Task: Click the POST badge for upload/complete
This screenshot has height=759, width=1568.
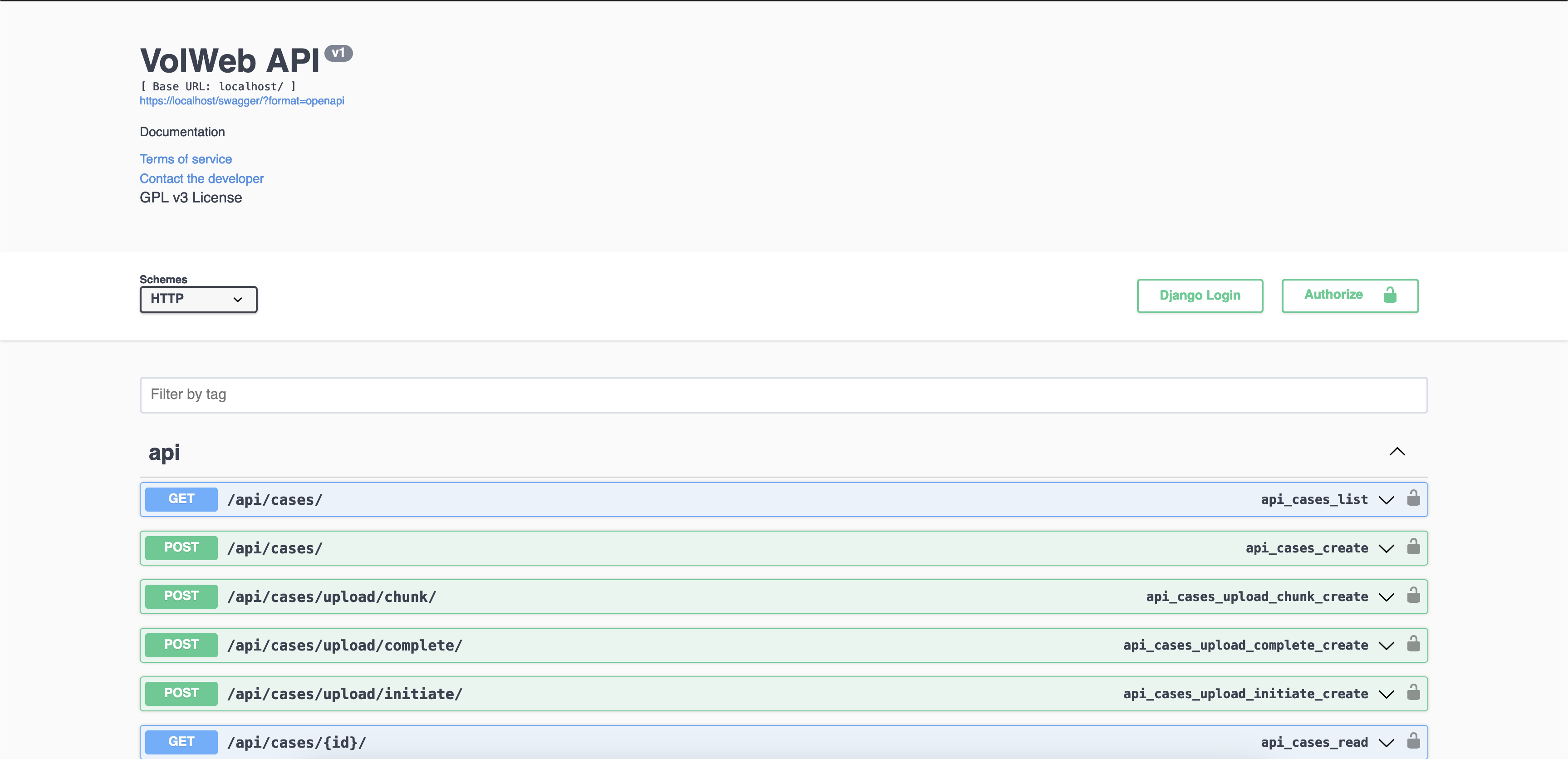Action: [181, 645]
